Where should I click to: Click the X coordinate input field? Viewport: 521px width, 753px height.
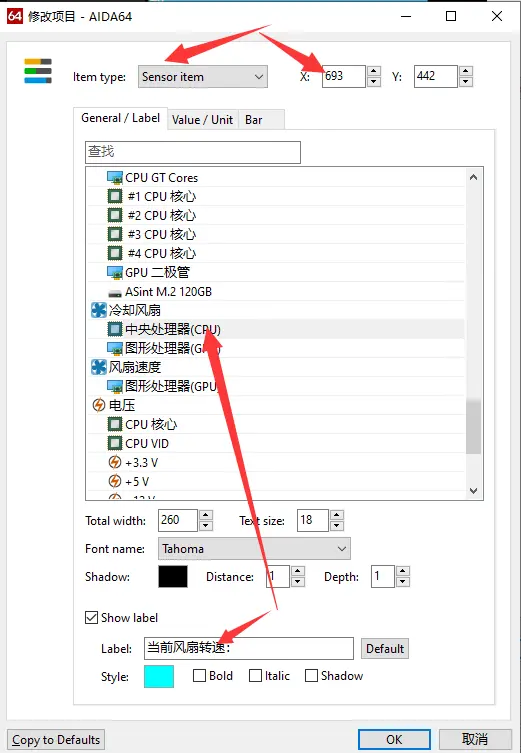(343, 76)
